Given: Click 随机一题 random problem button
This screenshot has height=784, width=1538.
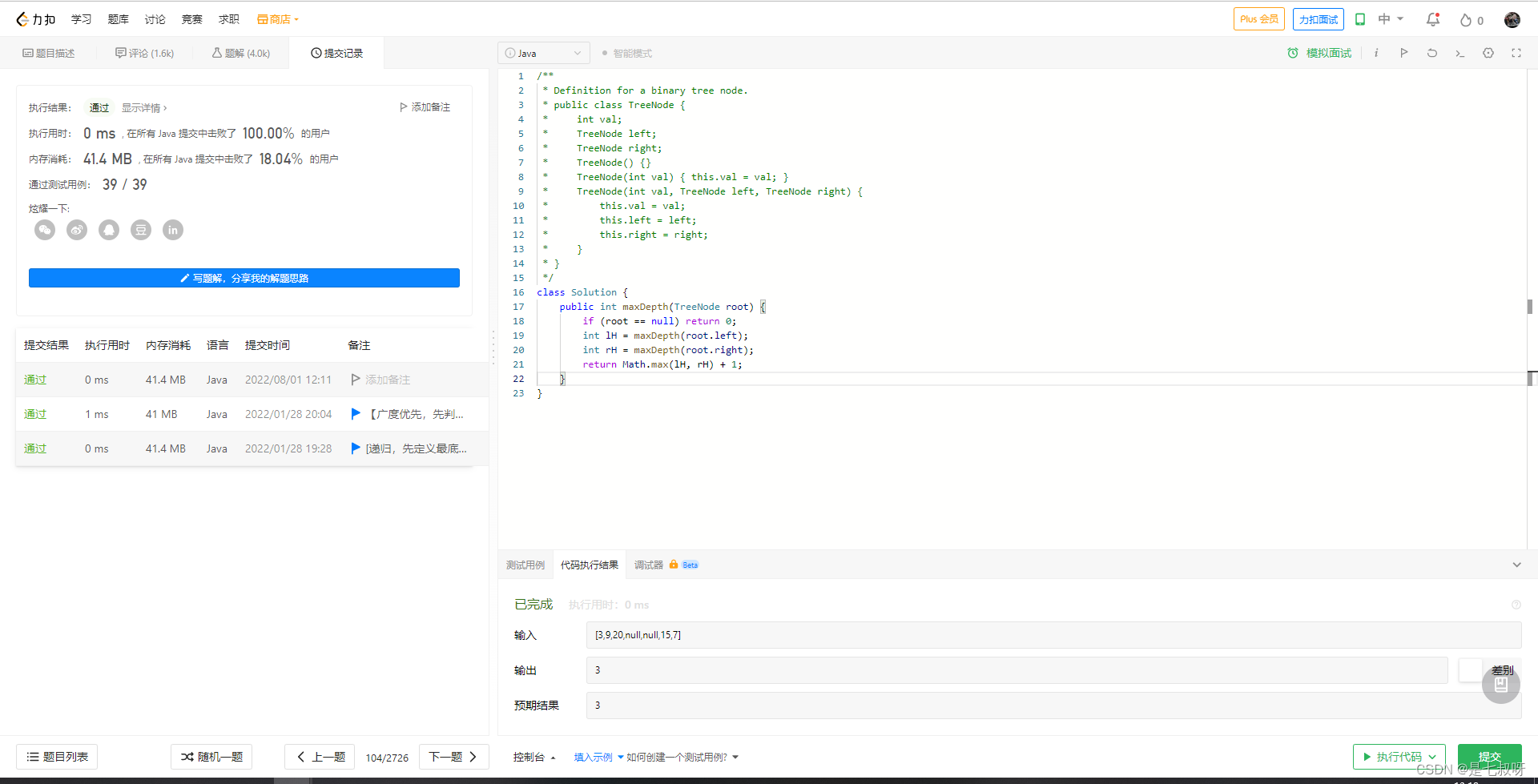Looking at the screenshot, I should click(211, 757).
